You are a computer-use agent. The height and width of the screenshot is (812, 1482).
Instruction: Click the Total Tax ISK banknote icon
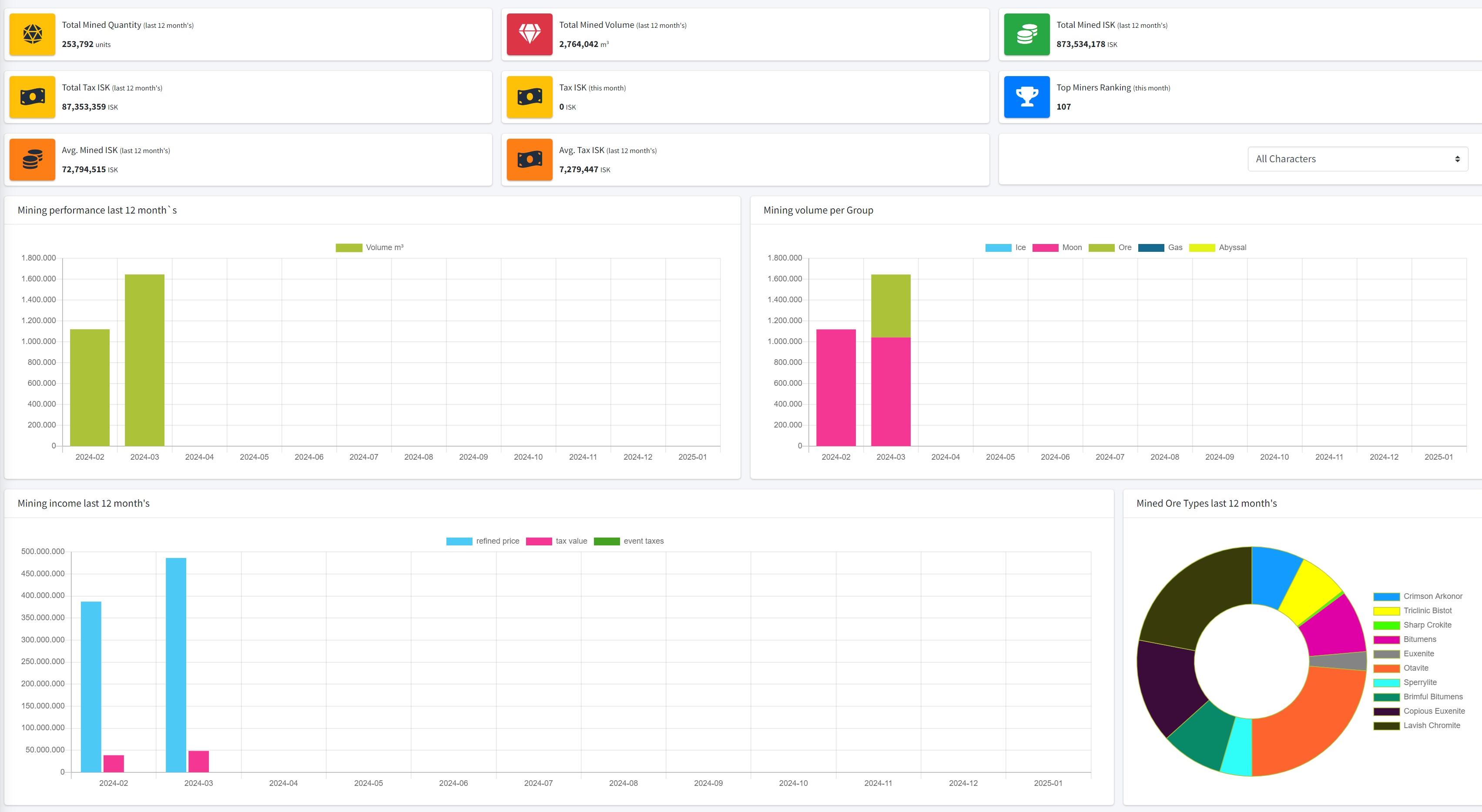pos(32,97)
